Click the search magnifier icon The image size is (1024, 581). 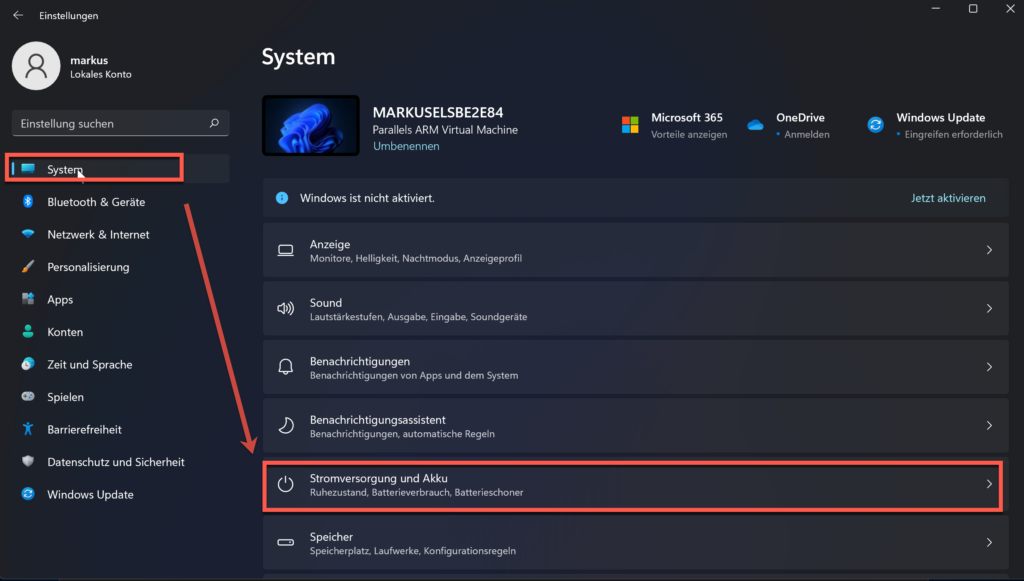coord(214,123)
